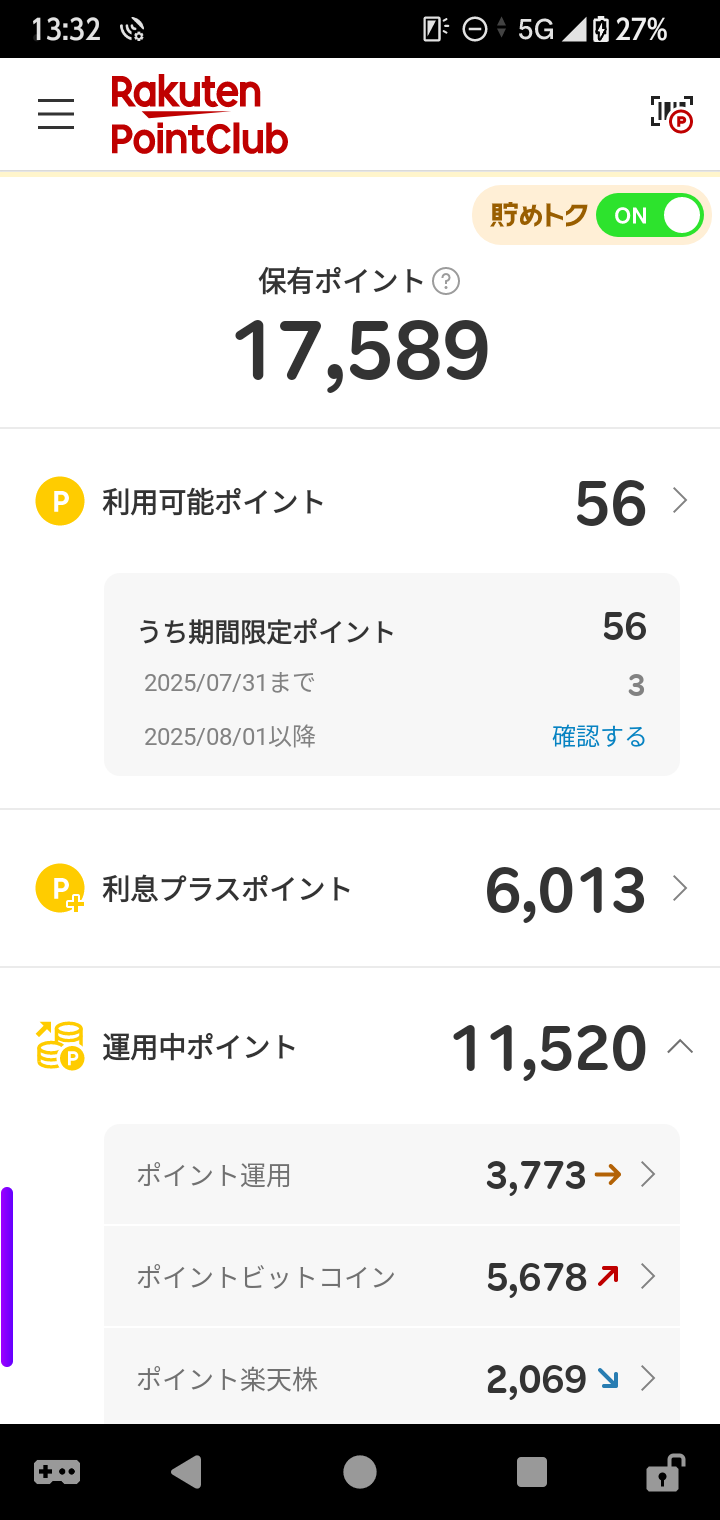Image resolution: width=720 pixels, height=1520 pixels.
Task: Turn off the 貯めトク toggle
Action: pos(650,216)
